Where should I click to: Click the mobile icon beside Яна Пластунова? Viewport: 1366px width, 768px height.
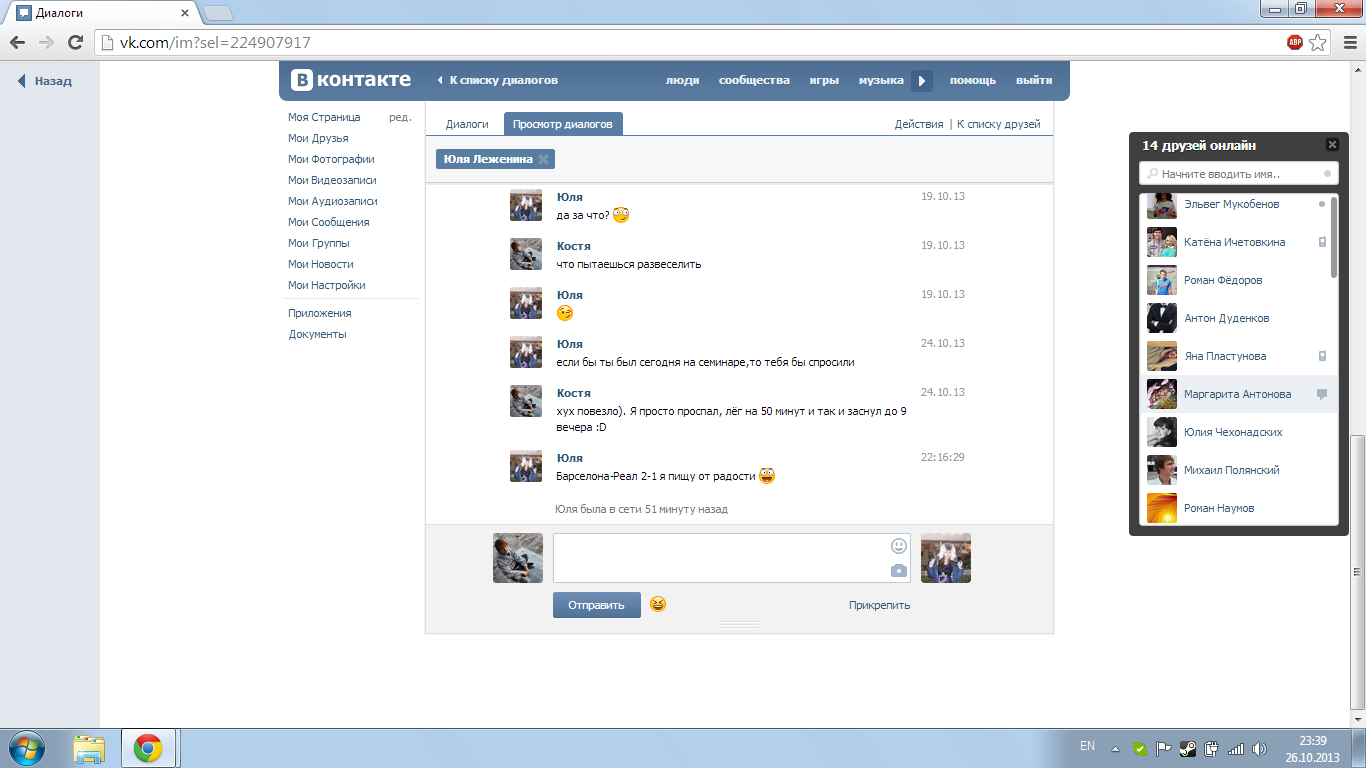1322,356
